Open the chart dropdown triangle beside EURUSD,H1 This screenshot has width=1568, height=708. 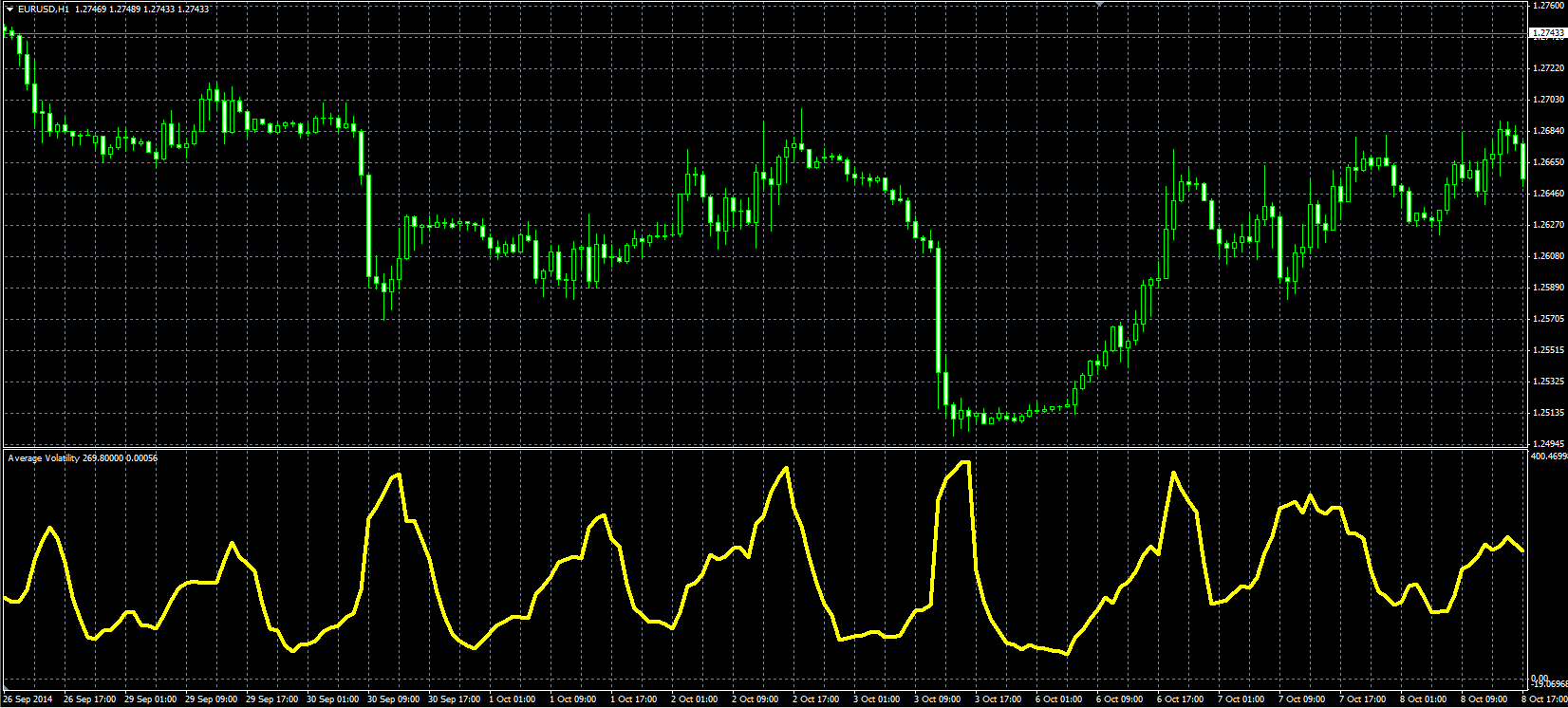pos(9,9)
